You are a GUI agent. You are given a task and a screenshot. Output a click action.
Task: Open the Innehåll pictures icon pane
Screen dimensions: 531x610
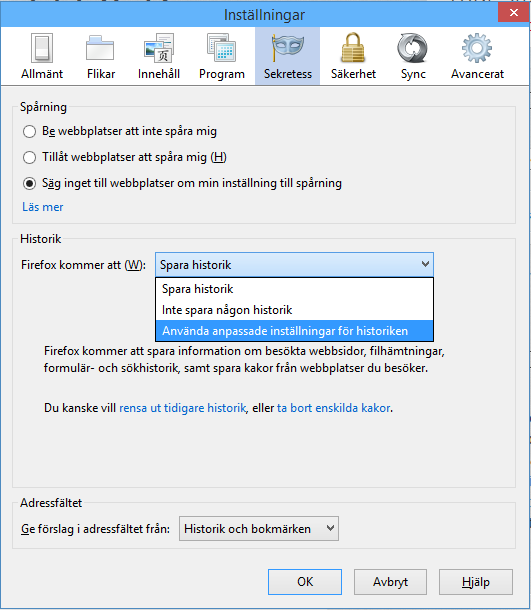tap(159, 56)
